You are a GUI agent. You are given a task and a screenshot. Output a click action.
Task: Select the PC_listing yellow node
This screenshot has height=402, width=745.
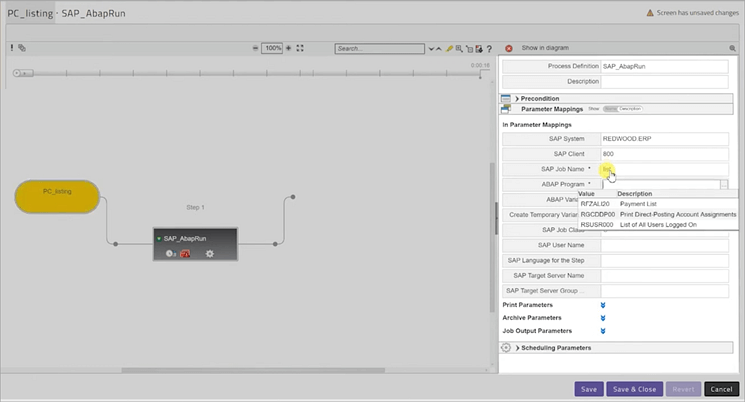[x=57, y=196]
